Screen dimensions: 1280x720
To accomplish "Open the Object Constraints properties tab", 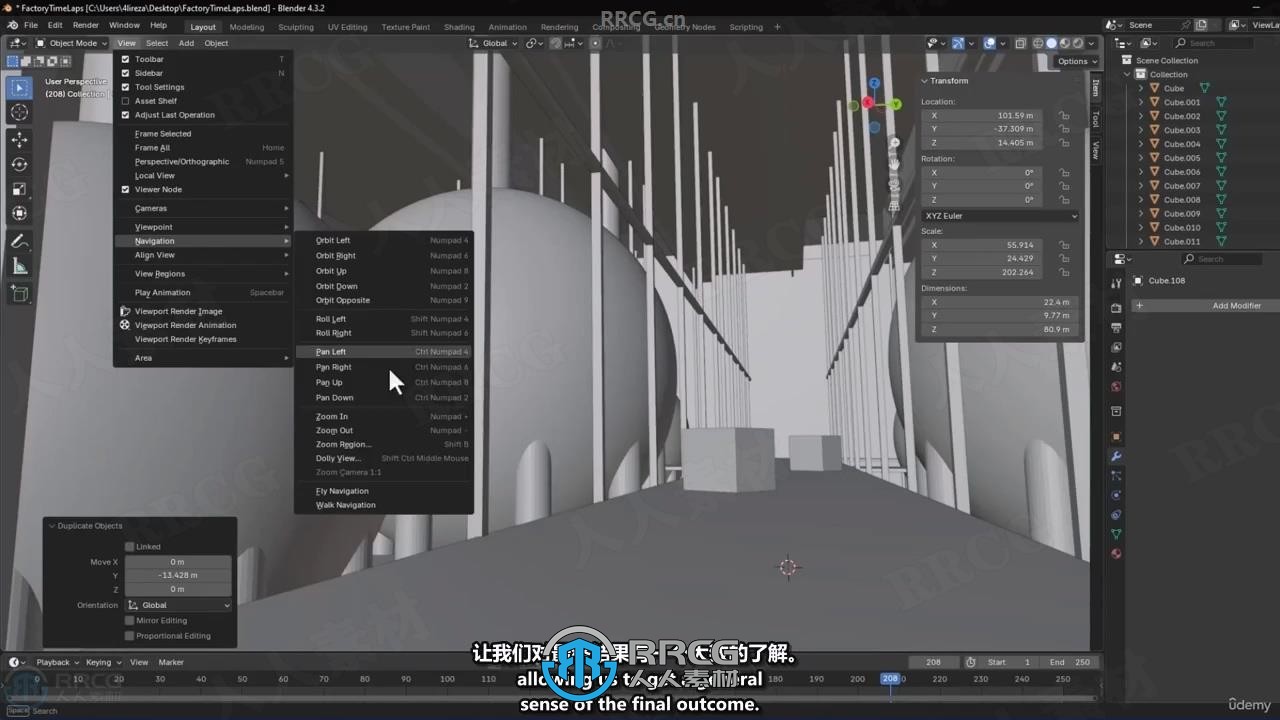I will pos(1116,515).
